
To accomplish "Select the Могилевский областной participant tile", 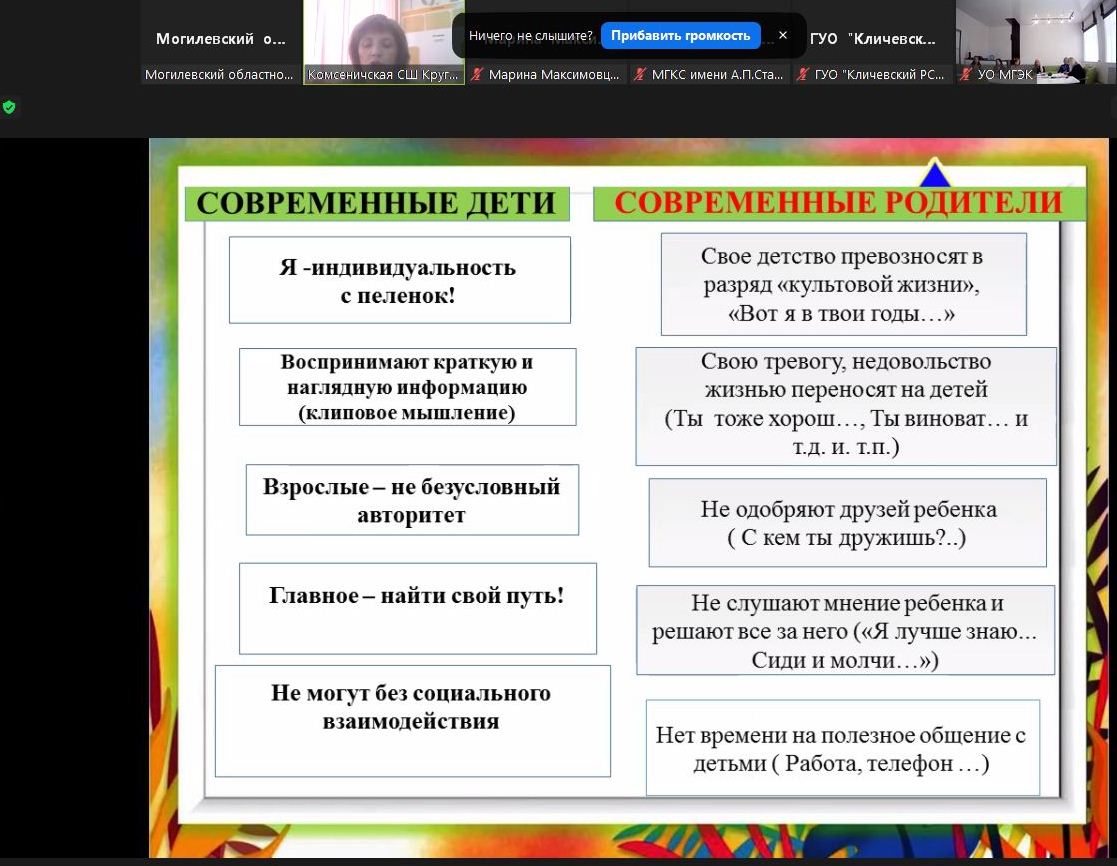I will (220, 40).
